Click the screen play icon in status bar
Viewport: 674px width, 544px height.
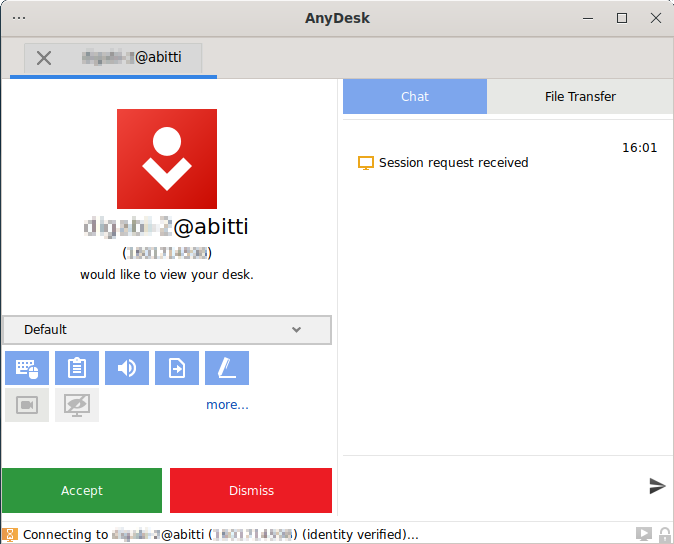[x=644, y=535]
